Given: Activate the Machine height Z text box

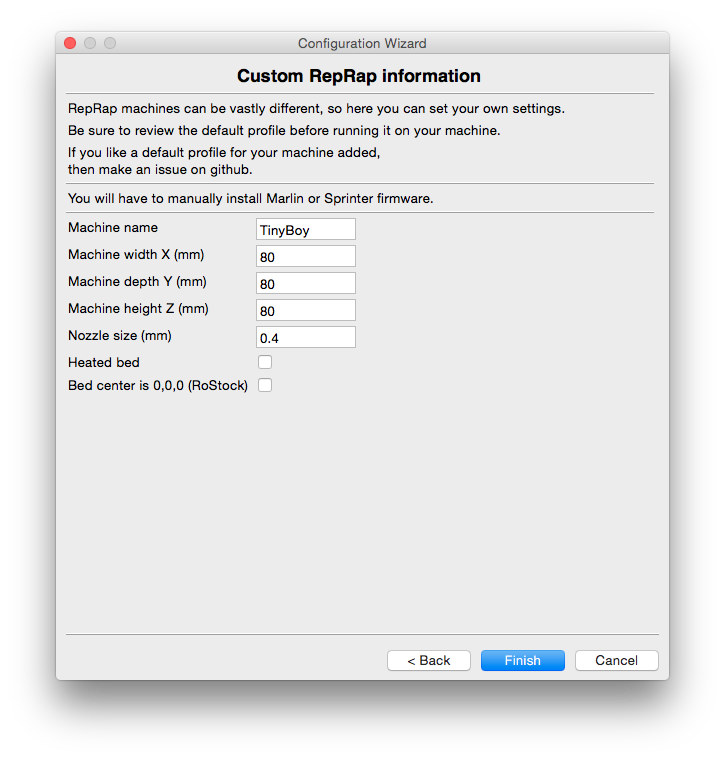Looking at the screenshot, I should click(306, 310).
